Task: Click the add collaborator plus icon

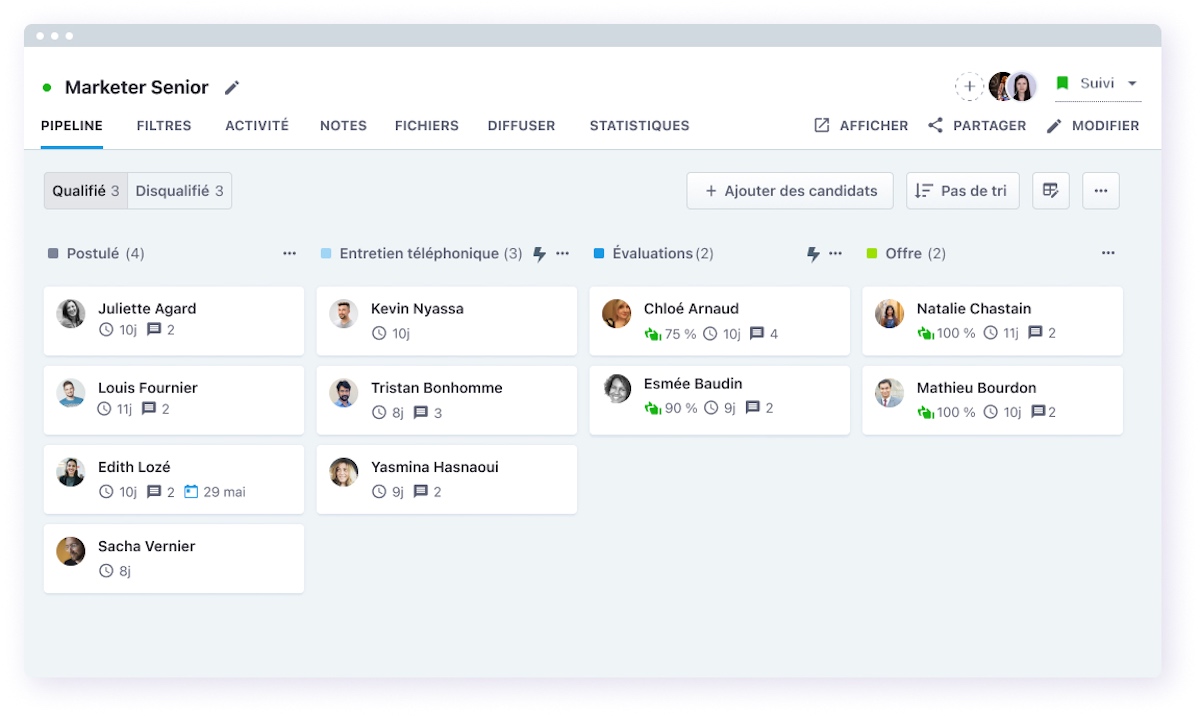Action: tap(968, 86)
